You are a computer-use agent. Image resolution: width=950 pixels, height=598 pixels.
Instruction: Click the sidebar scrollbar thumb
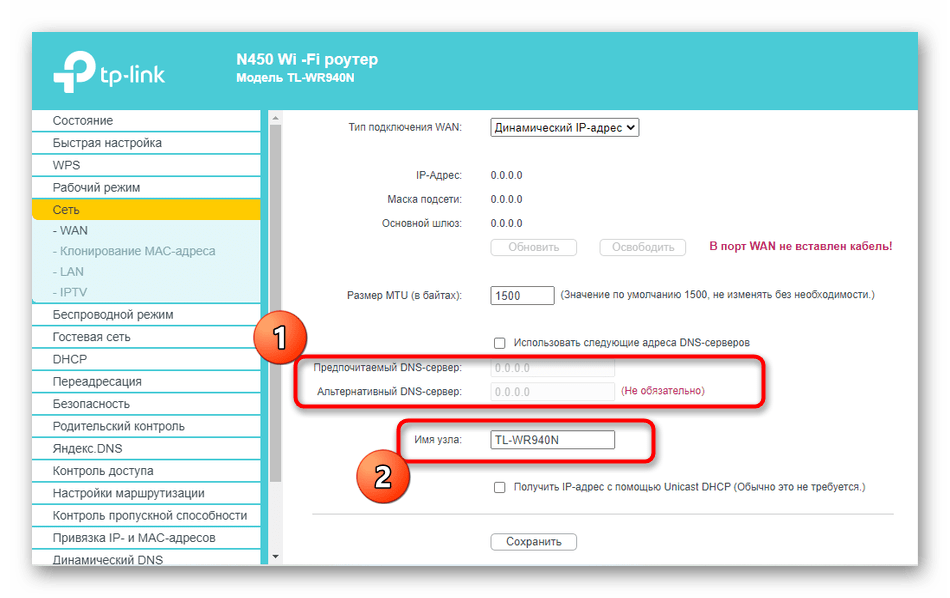pyautogui.click(x=276, y=303)
